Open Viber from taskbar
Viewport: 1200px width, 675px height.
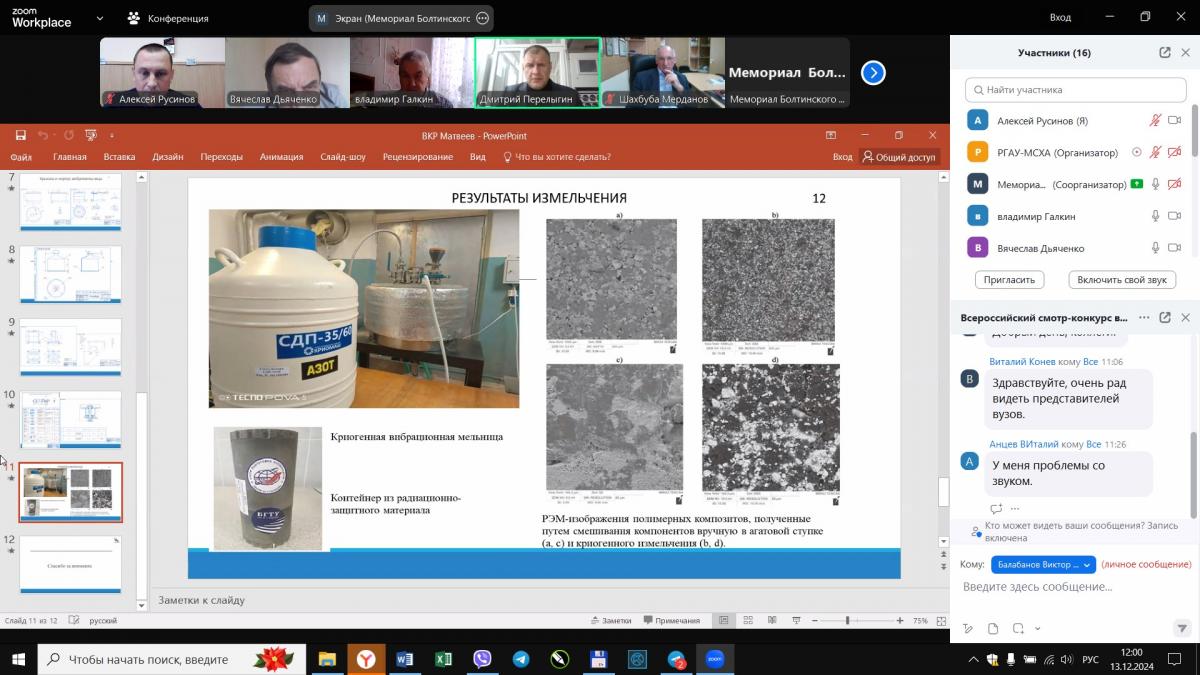[482, 659]
